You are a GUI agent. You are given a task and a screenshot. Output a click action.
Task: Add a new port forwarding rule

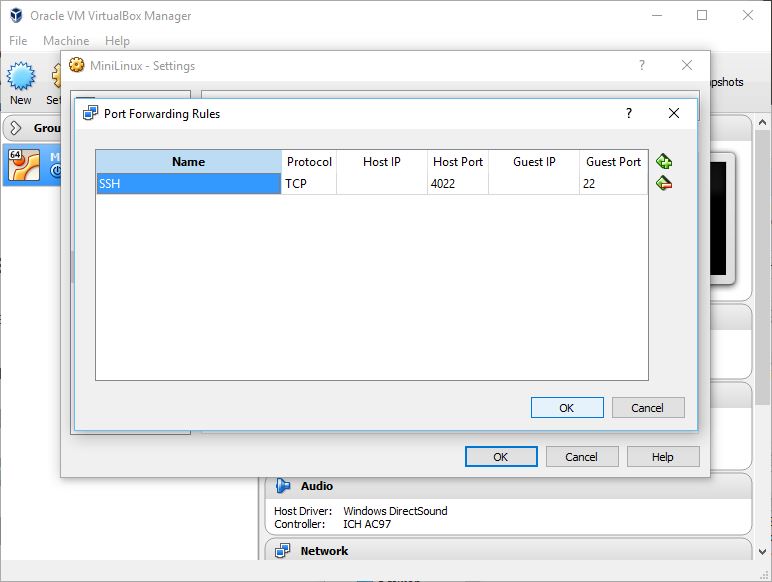(x=664, y=161)
